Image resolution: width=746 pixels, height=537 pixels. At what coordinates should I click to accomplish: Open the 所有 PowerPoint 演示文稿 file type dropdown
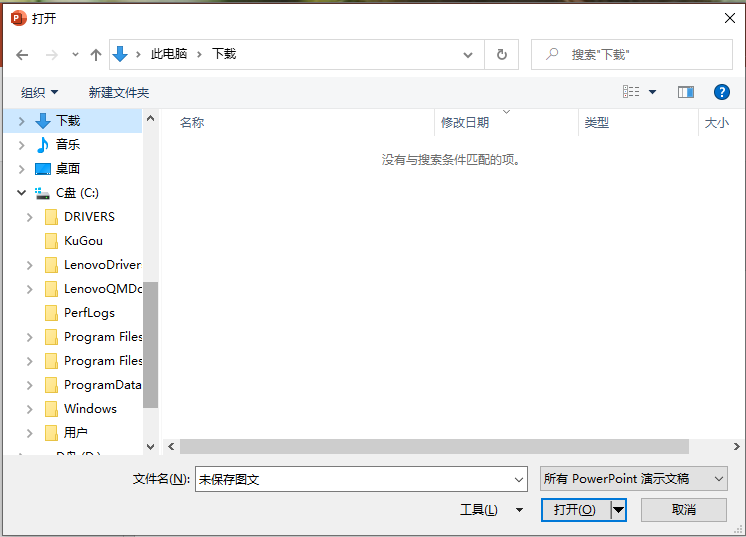[x=634, y=478]
